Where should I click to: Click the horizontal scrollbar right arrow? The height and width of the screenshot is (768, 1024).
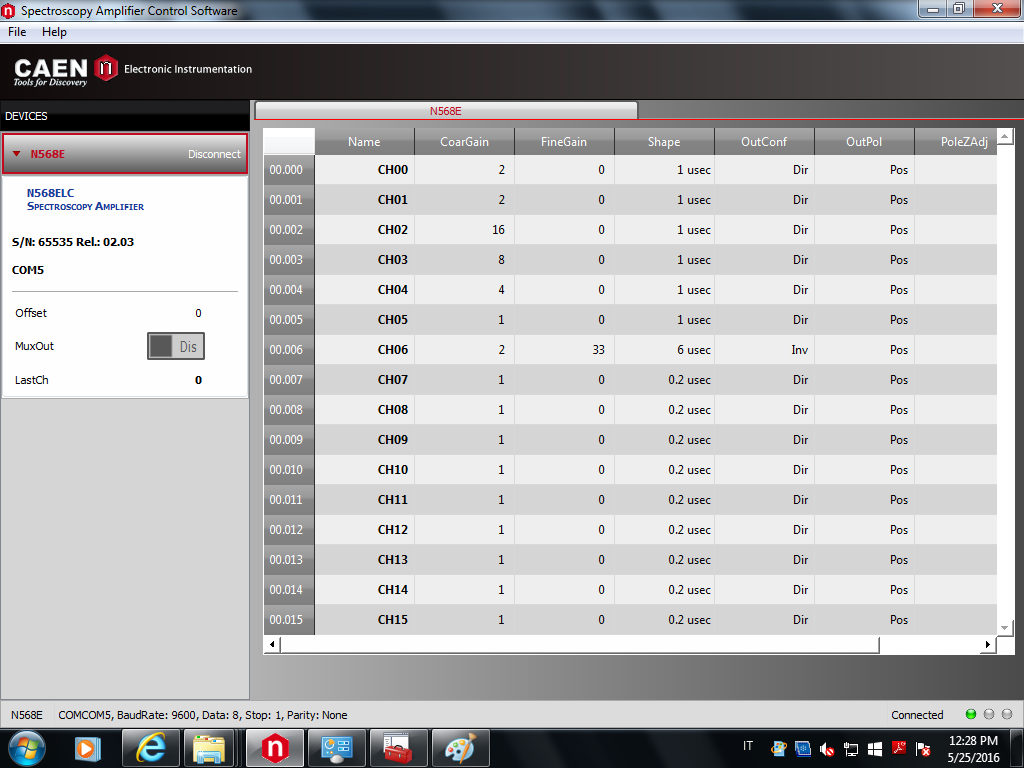click(988, 645)
